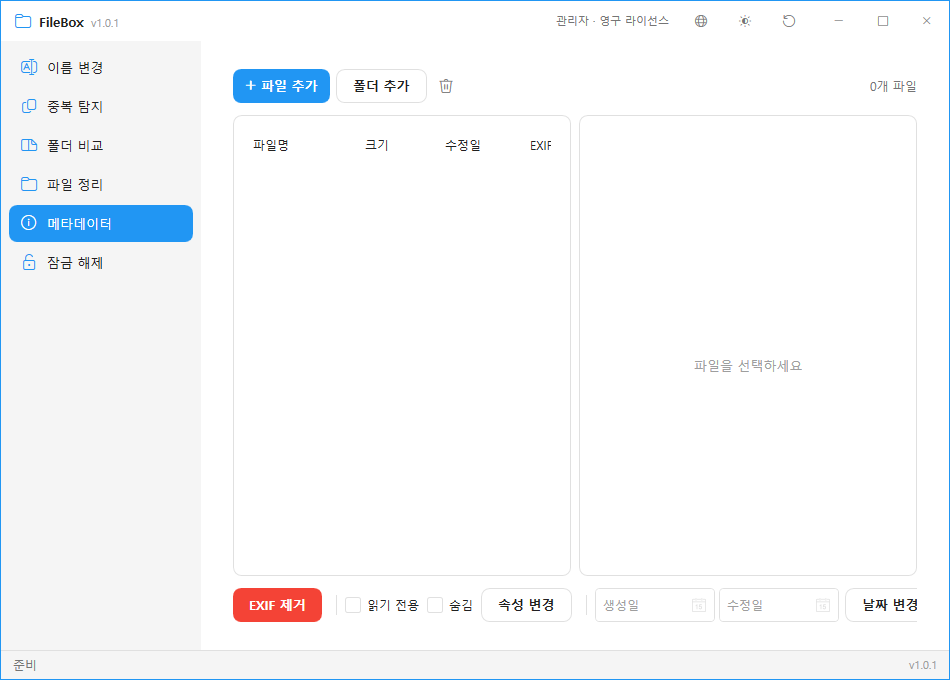Click the calendar icon in the 수정일 field
The height and width of the screenshot is (680, 950).
pos(823,605)
